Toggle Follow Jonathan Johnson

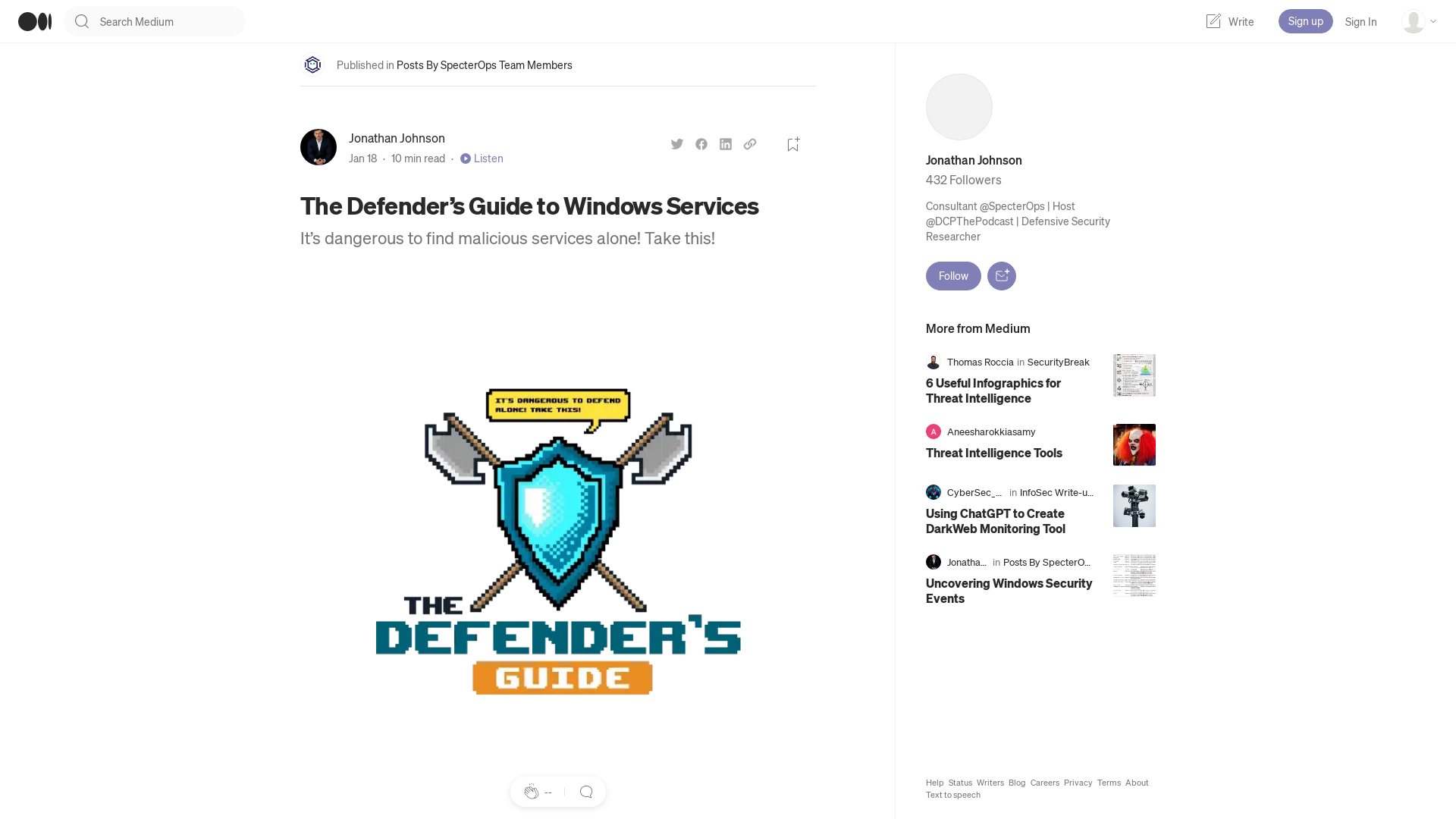tap(953, 275)
